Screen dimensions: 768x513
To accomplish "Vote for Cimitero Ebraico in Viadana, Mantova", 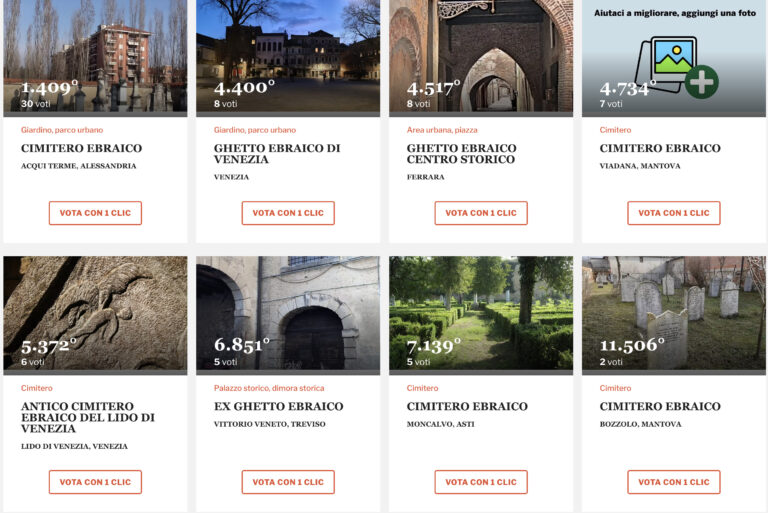I will coord(673,213).
